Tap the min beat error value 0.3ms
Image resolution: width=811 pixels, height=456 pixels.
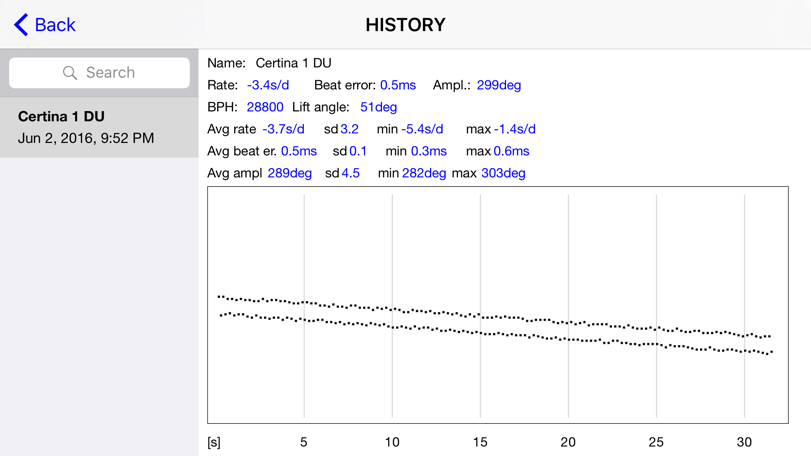coord(428,151)
